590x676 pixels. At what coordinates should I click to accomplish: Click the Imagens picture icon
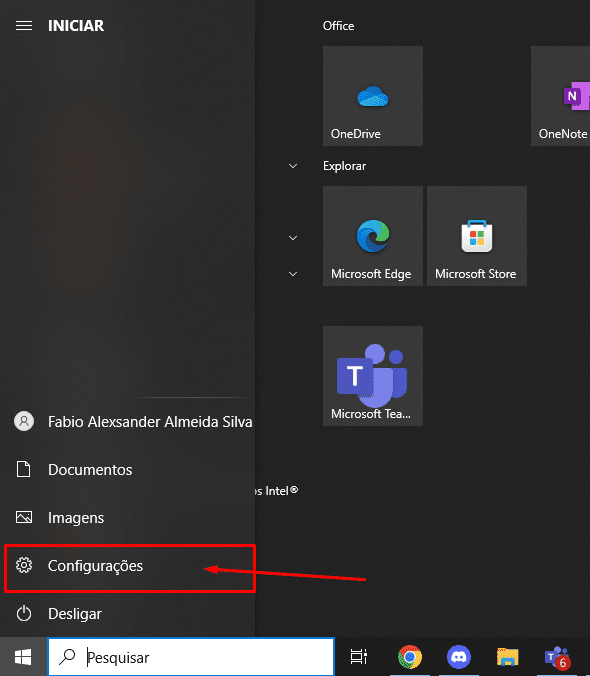(x=24, y=517)
